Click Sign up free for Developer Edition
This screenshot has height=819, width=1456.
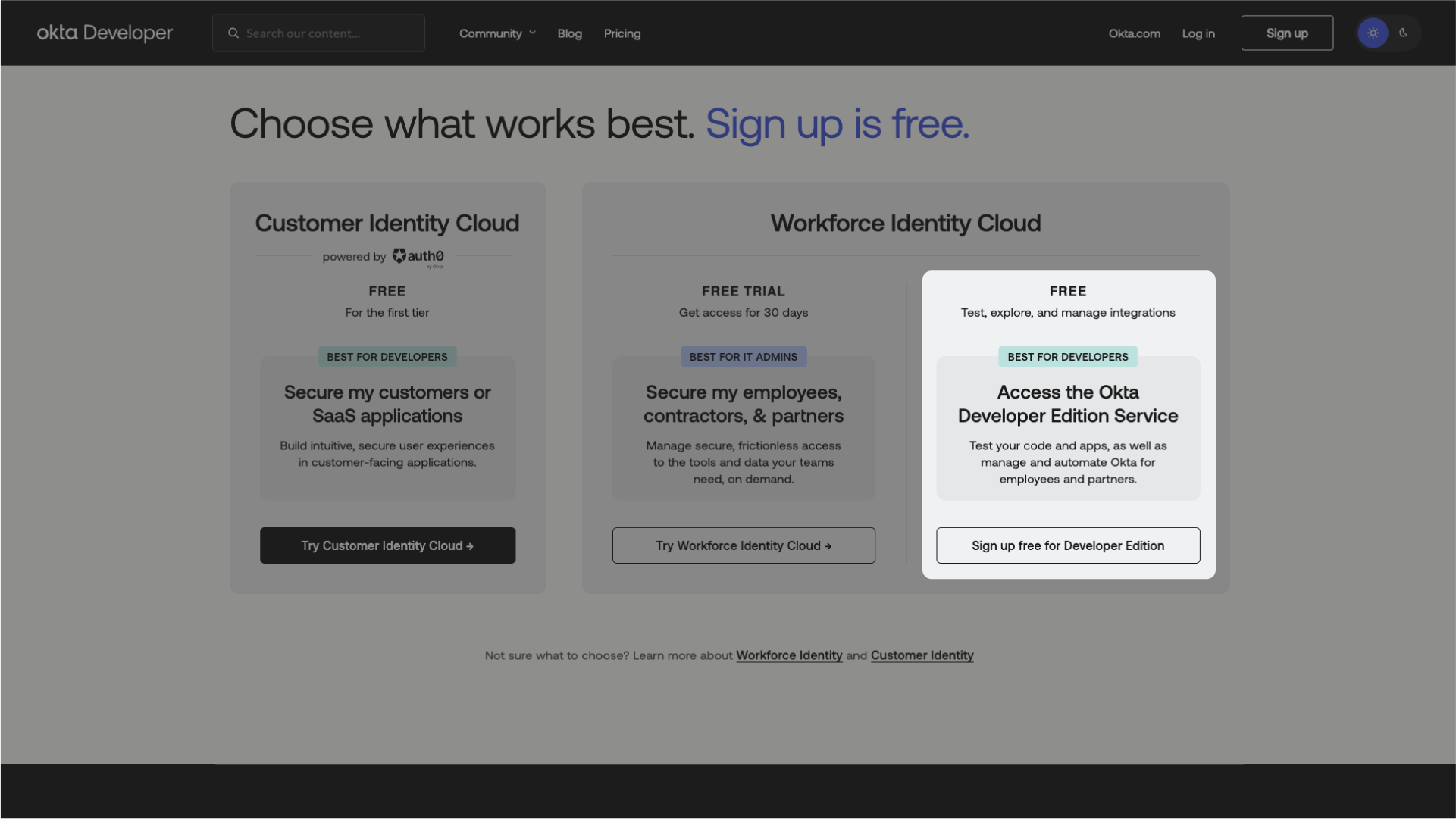point(1067,545)
